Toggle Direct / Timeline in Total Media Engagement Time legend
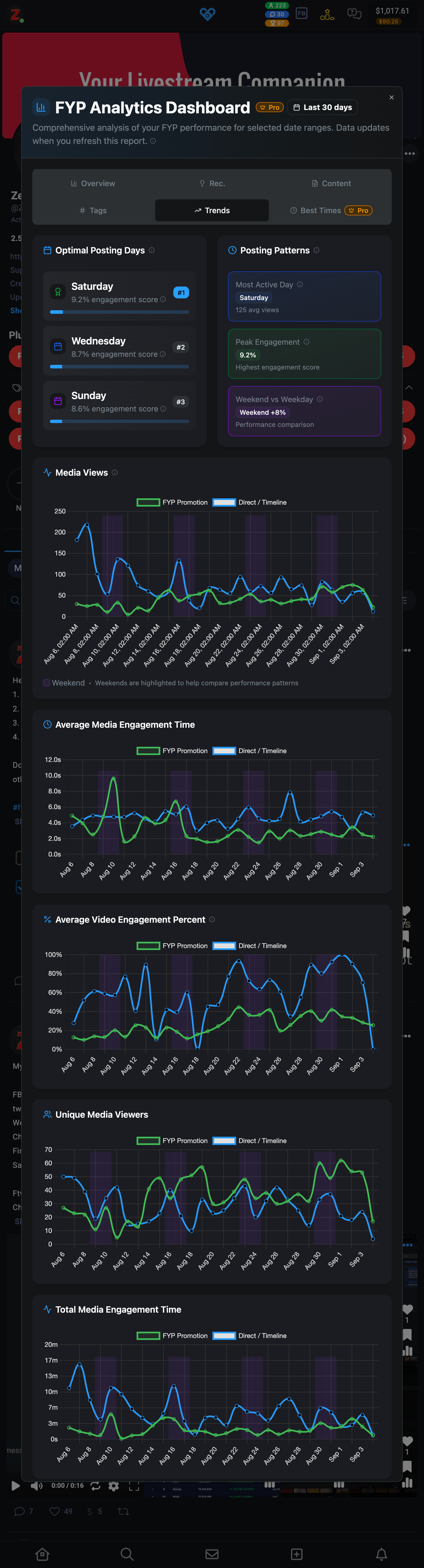 [250, 1336]
